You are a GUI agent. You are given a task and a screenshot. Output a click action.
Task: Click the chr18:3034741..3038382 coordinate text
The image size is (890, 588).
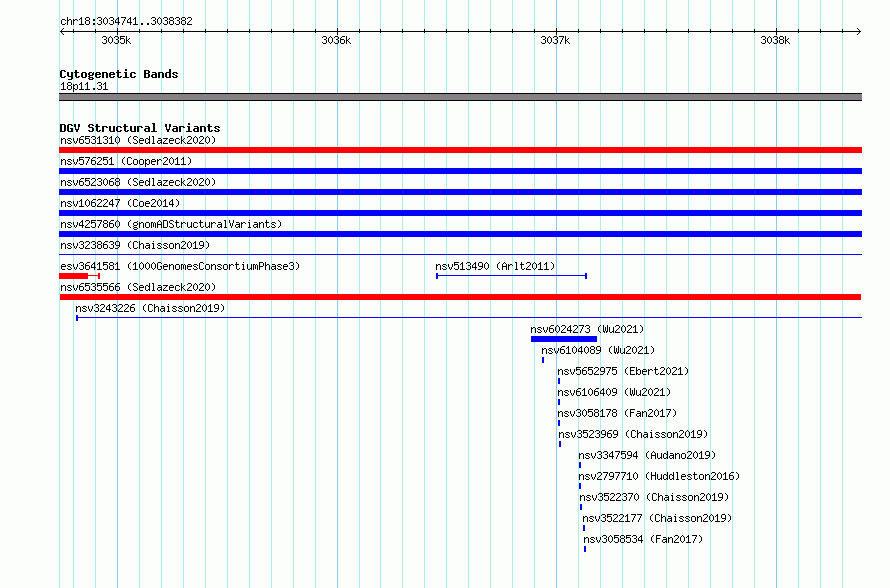126,21
